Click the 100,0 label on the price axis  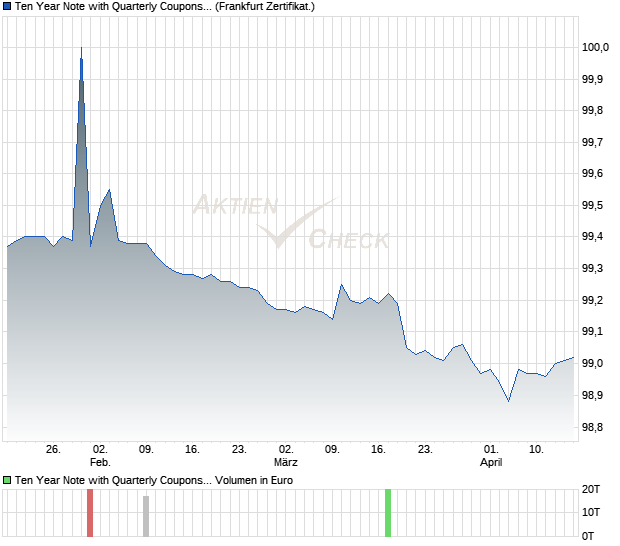tap(594, 47)
